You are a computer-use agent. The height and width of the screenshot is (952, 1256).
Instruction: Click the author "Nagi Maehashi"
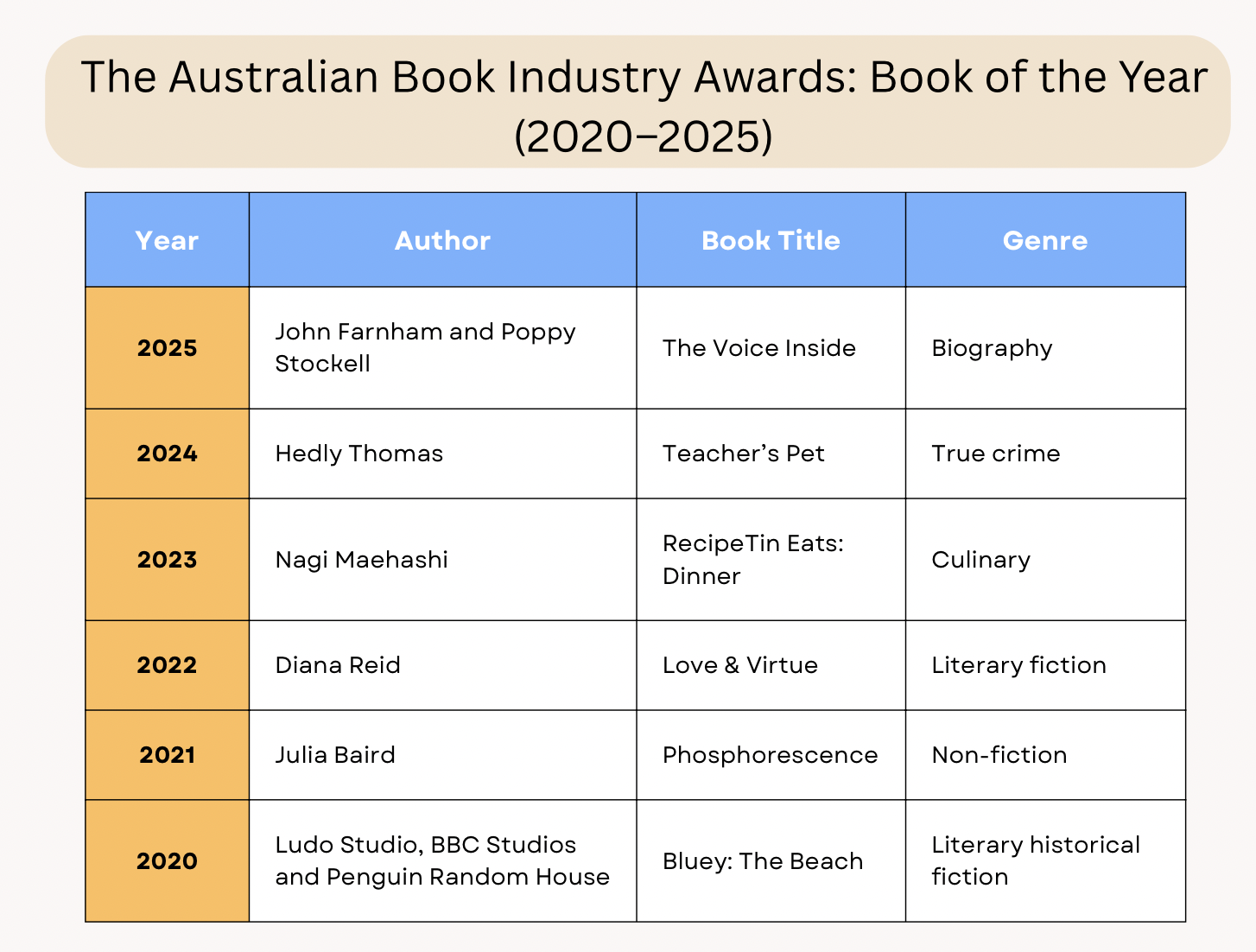tap(362, 560)
